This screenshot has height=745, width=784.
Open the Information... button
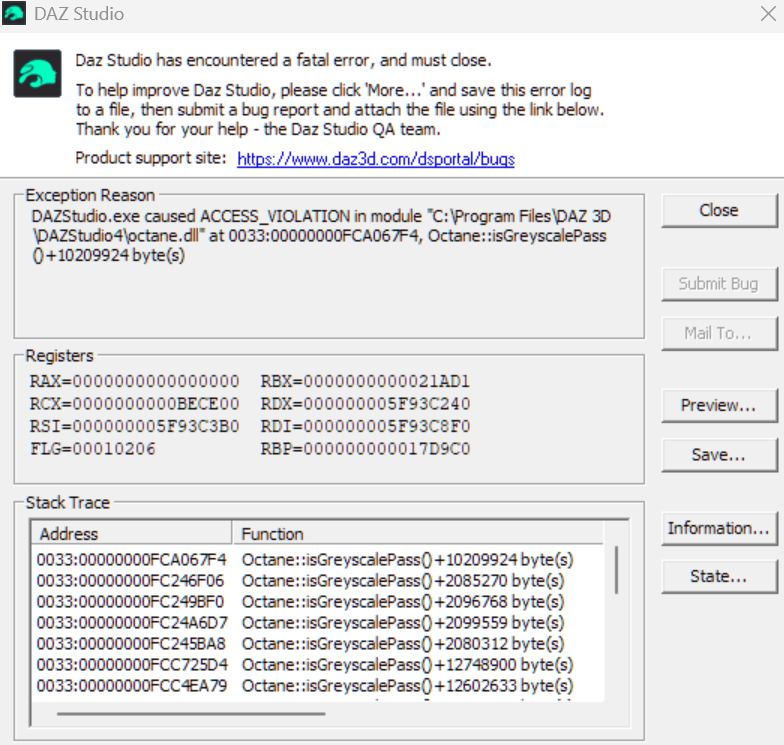click(x=719, y=528)
